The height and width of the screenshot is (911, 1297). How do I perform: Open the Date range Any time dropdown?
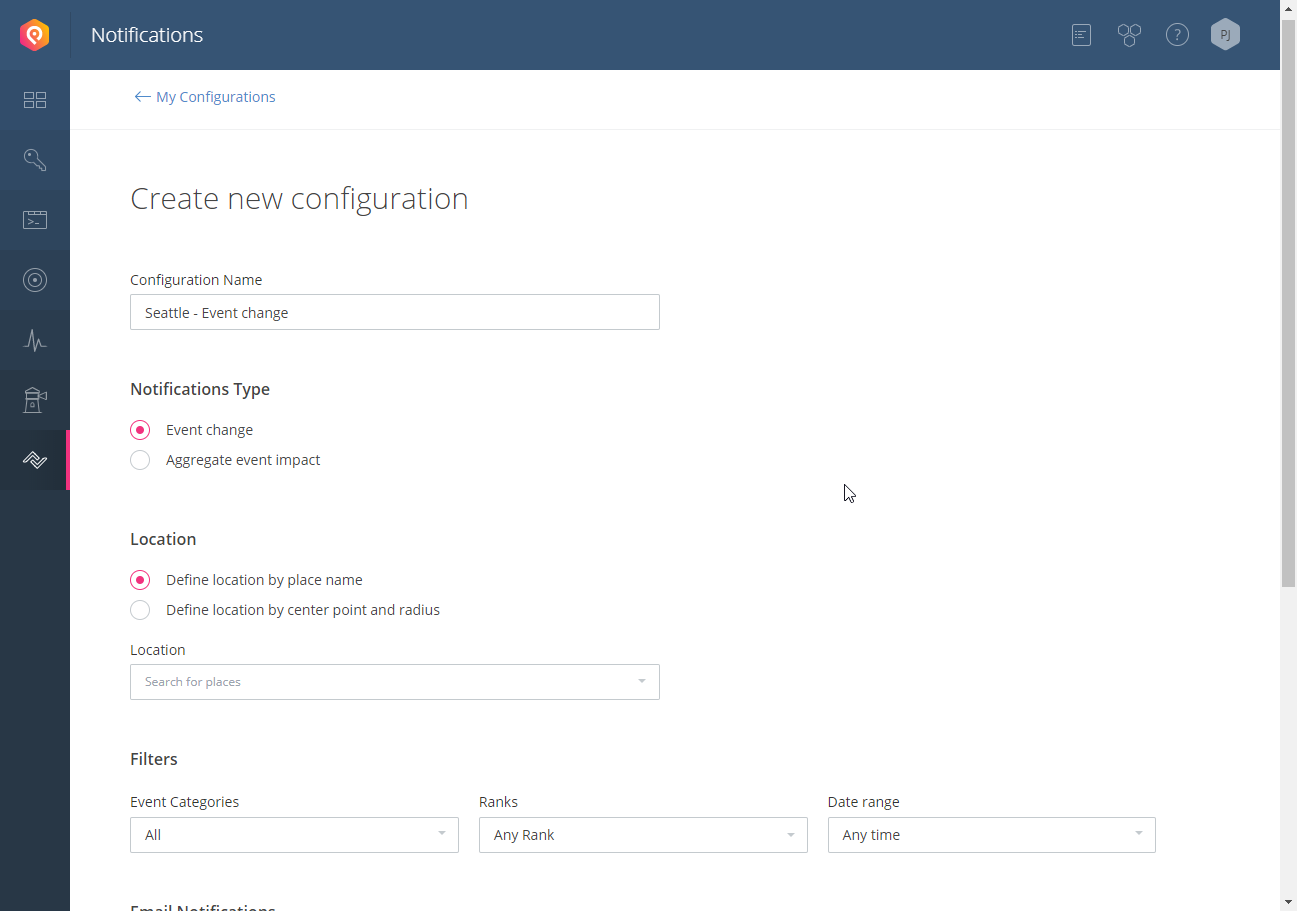click(x=992, y=835)
